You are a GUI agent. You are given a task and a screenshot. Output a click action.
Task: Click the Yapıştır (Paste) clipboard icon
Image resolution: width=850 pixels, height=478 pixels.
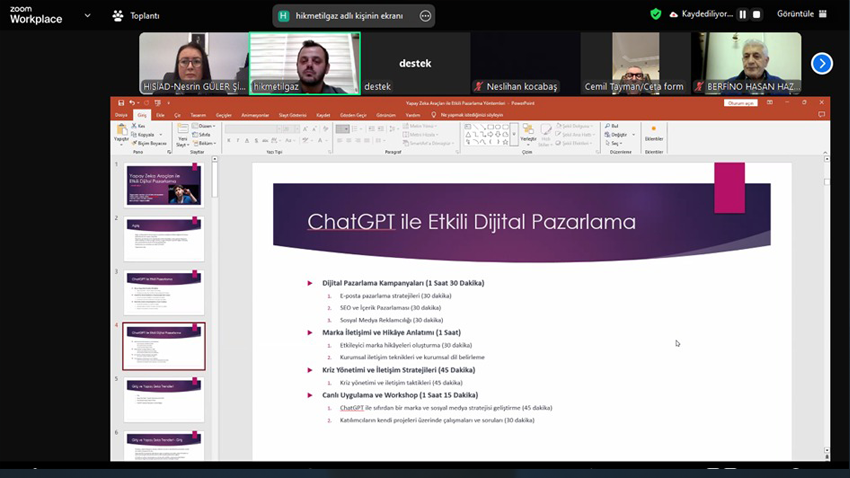pyautogui.click(x=122, y=130)
